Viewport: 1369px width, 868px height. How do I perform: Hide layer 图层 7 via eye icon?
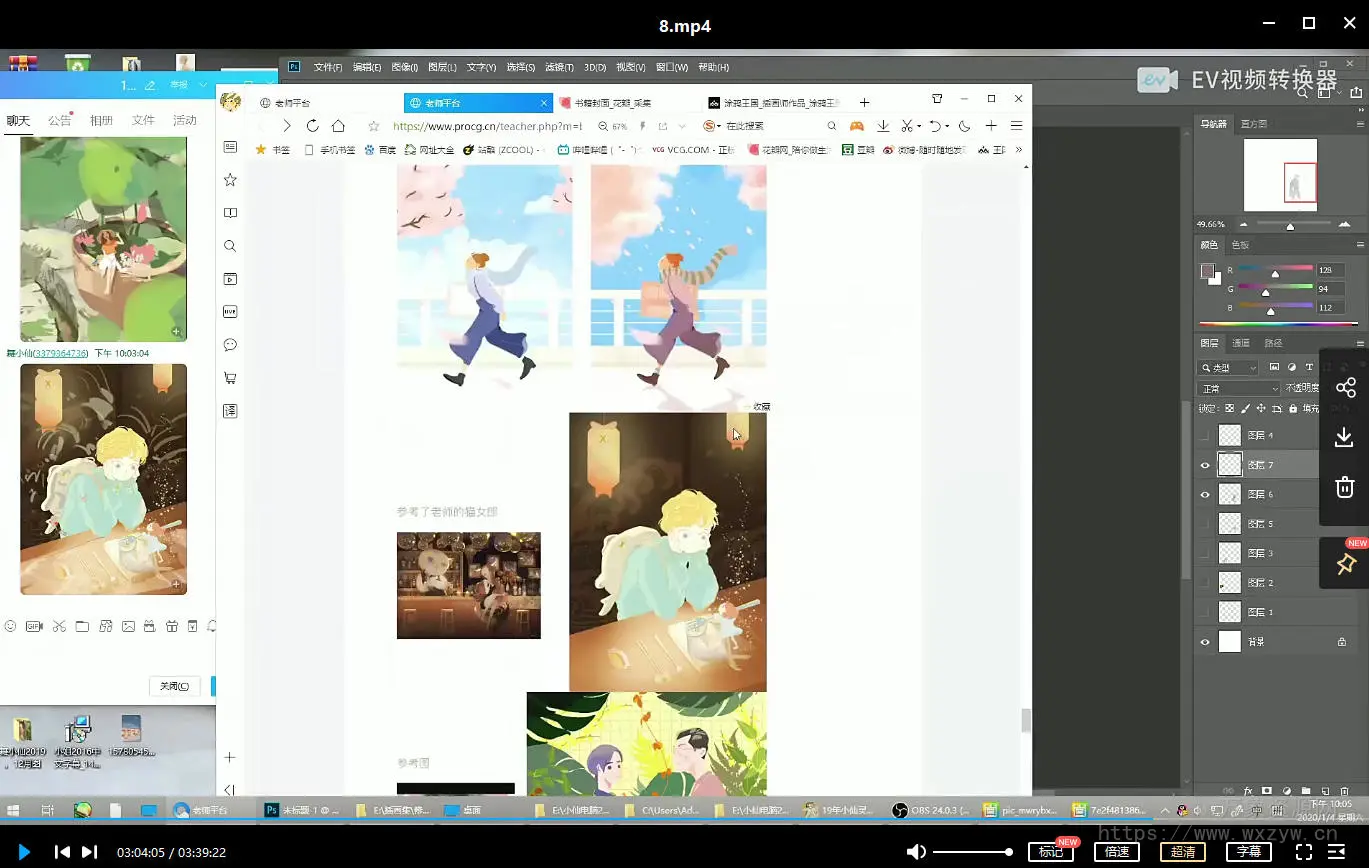(1205, 465)
